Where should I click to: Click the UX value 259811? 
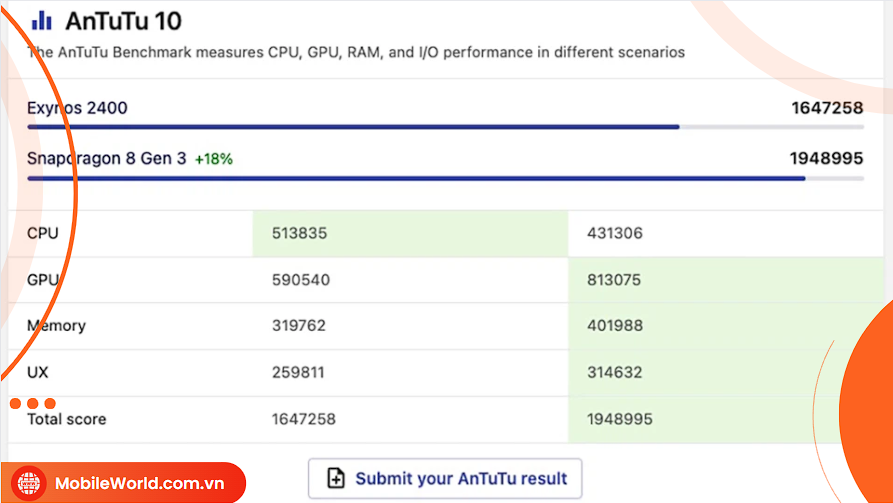click(298, 373)
